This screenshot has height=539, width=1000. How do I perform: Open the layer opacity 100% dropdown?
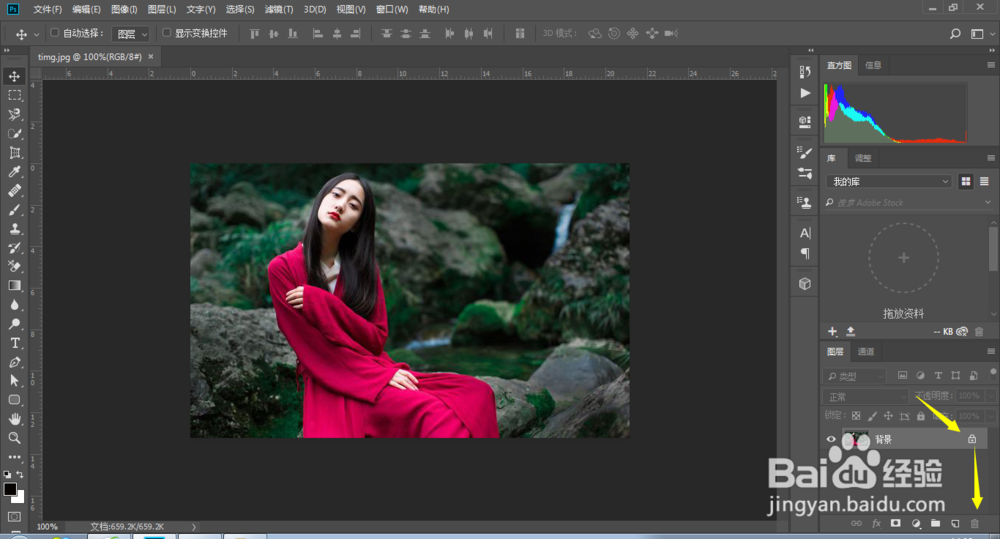[990, 396]
